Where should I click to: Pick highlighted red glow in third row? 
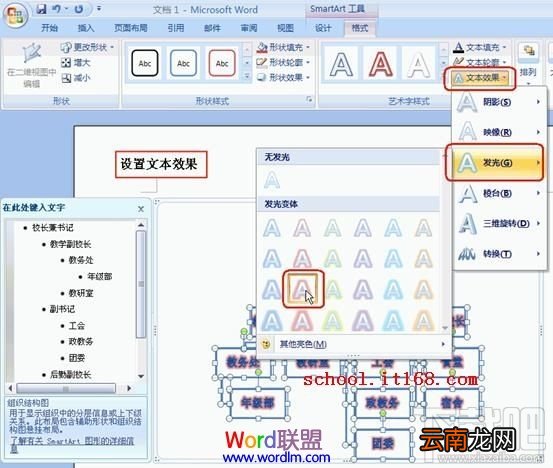coord(303,289)
